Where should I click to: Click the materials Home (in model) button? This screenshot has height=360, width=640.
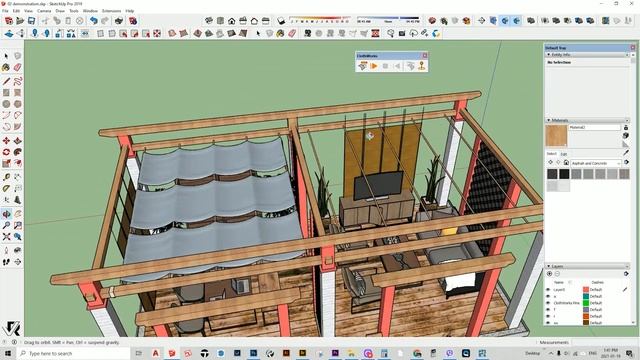(x=566, y=163)
